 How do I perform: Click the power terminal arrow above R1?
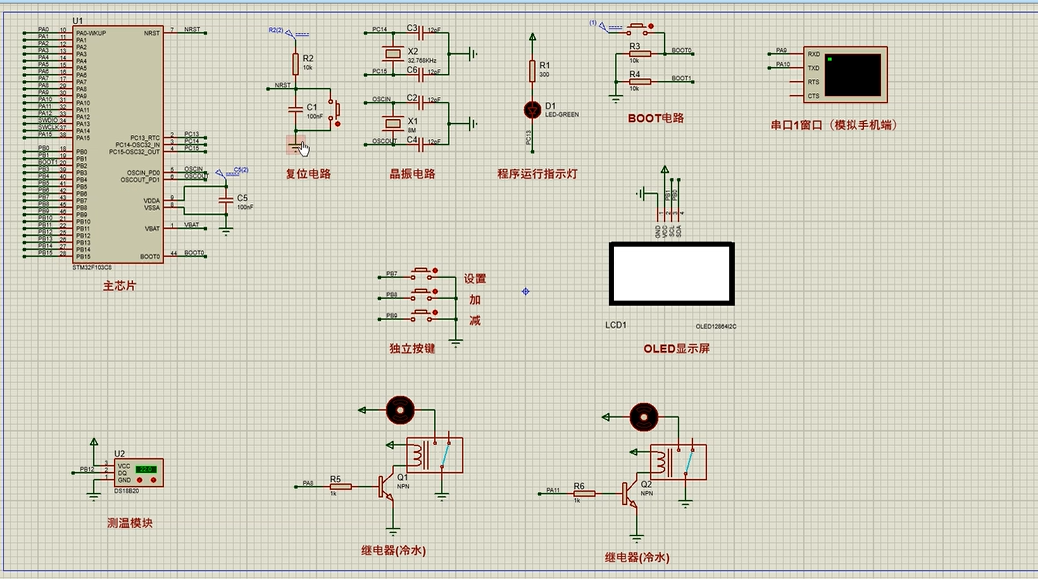[x=532, y=37]
